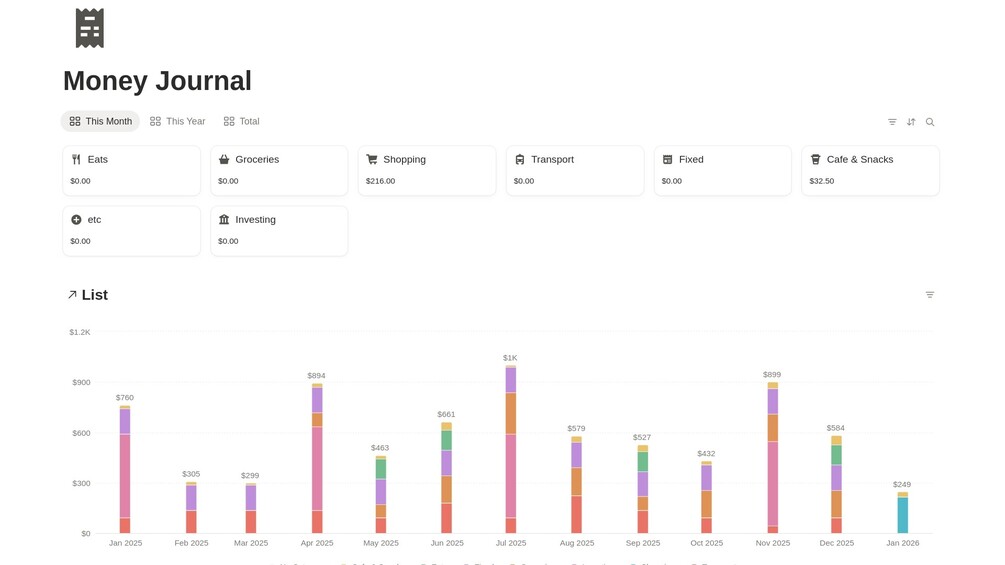Select the Mar 2025 bar
Image resolution: width=1005 pixels, height=565 pixels.
251,509
